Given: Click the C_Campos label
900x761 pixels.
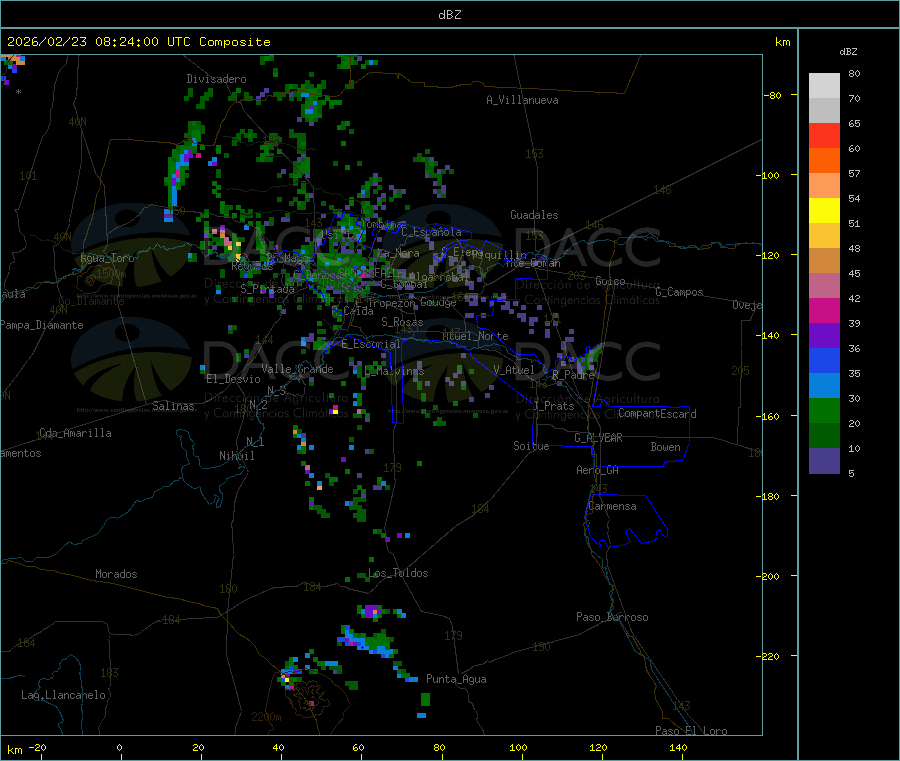Looking at the screenshot, I should click(680, 292).
